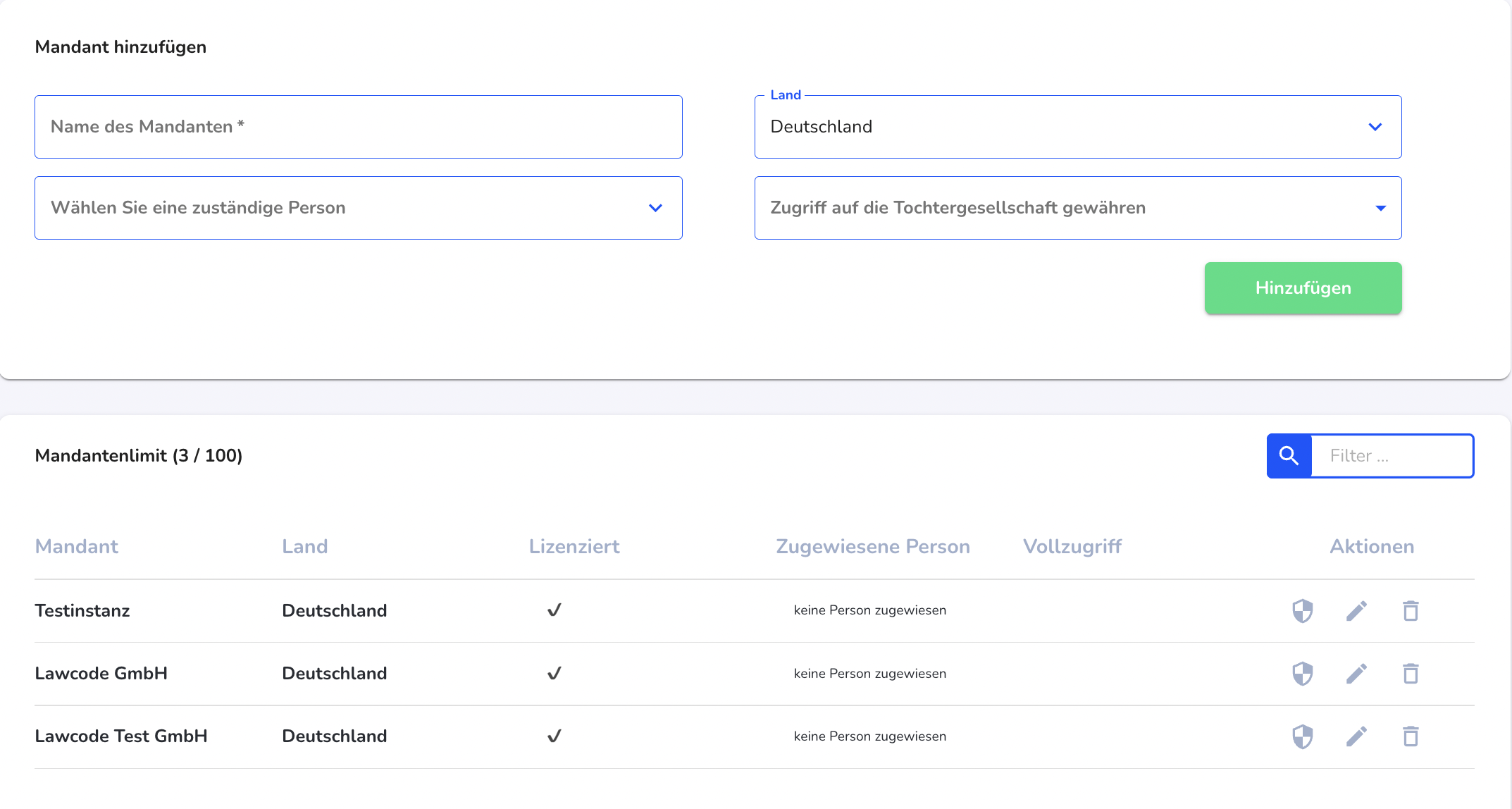Click the licensed checkmark for Lawcode Test GmbH
1512x809 pixels.
[x=554, y=736]
